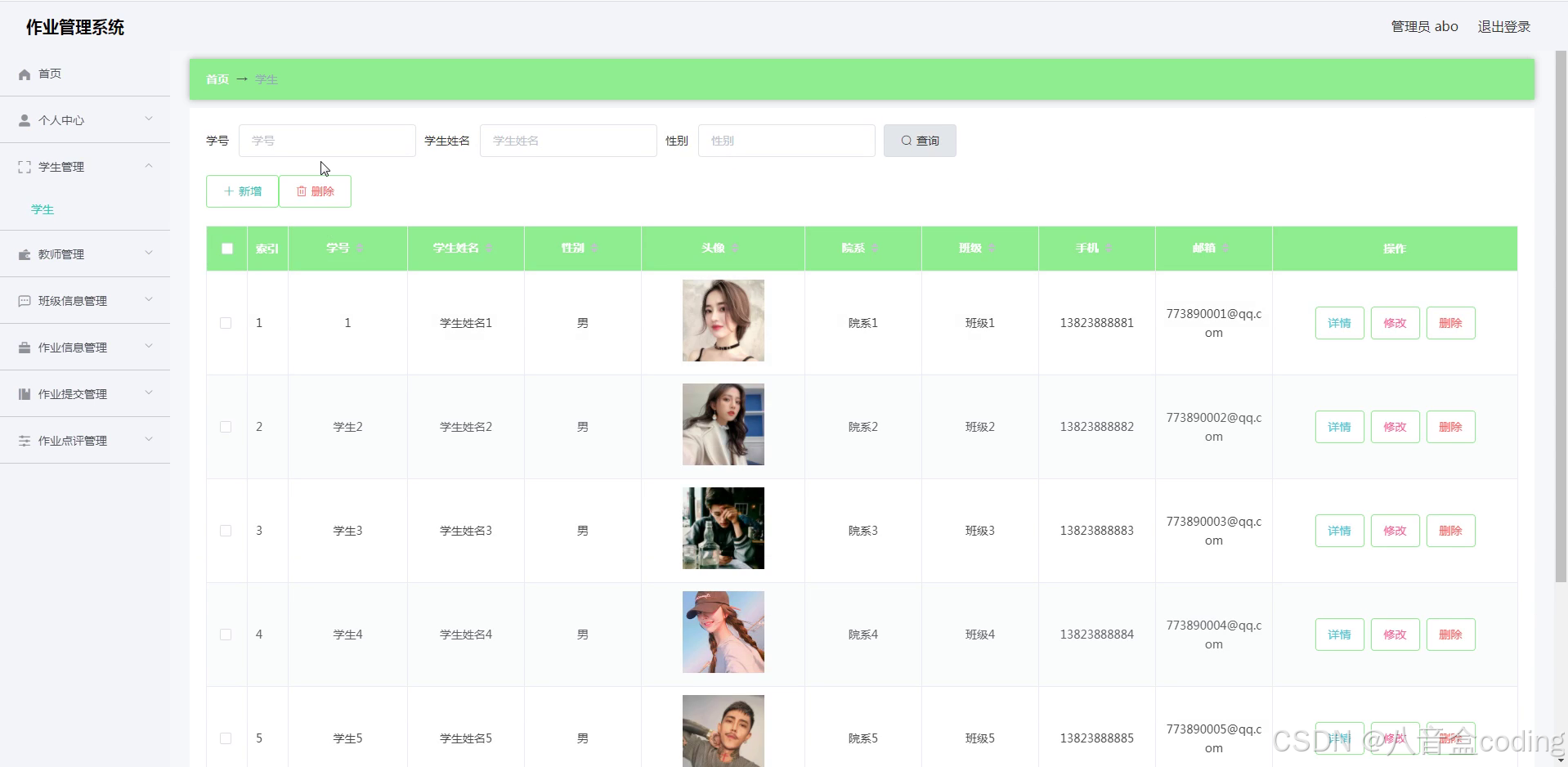1568x767 pixels.
Task: Focus the 学号 search field
Action: click(x=327, y=141)
